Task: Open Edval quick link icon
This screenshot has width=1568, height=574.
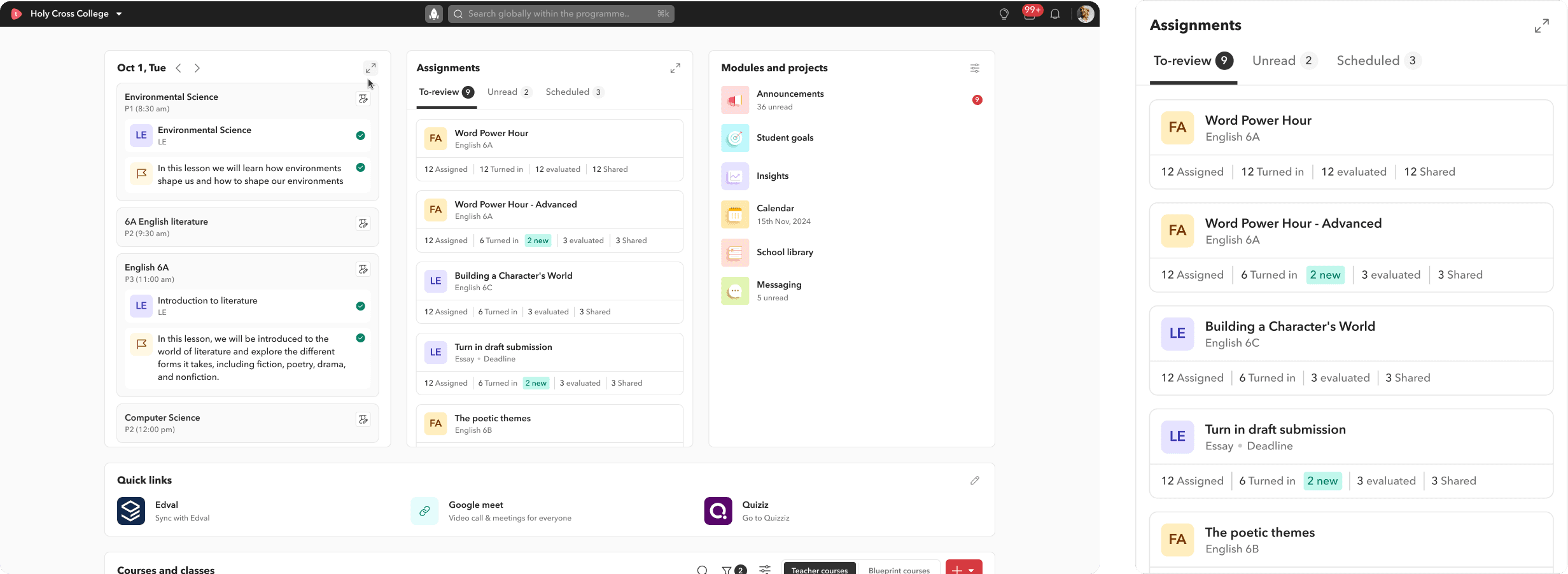Action: point(131,511)
